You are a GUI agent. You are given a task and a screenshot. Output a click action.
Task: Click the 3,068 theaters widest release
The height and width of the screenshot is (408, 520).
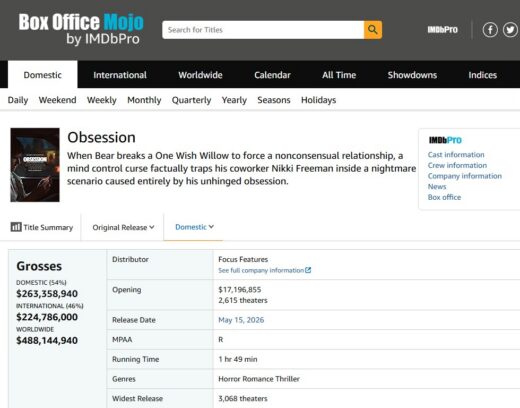pos(243,399)
